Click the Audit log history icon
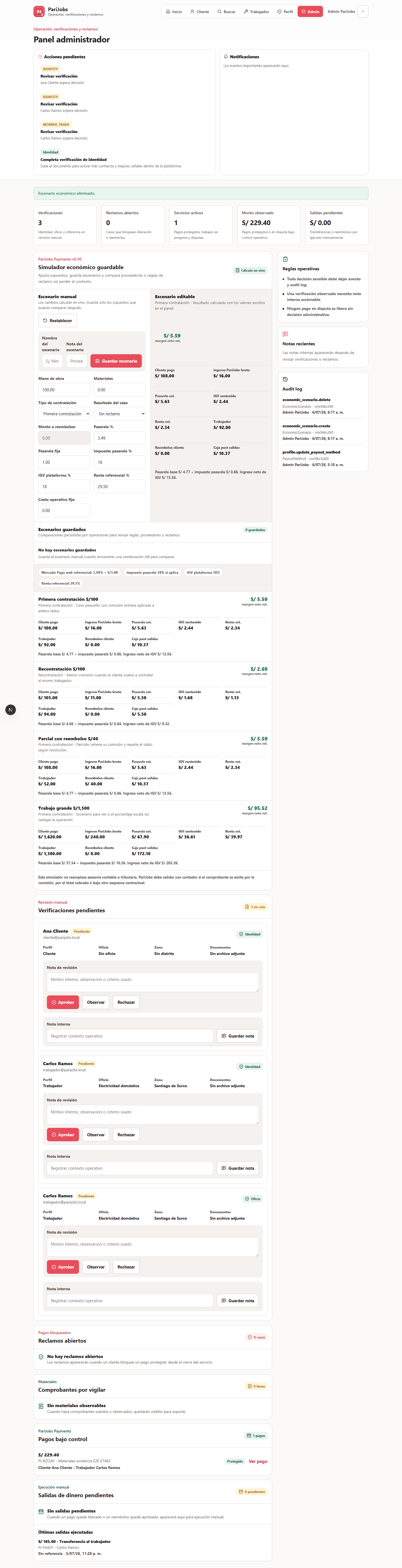Viewport: 402px width, 1568px height. (285, 379)
